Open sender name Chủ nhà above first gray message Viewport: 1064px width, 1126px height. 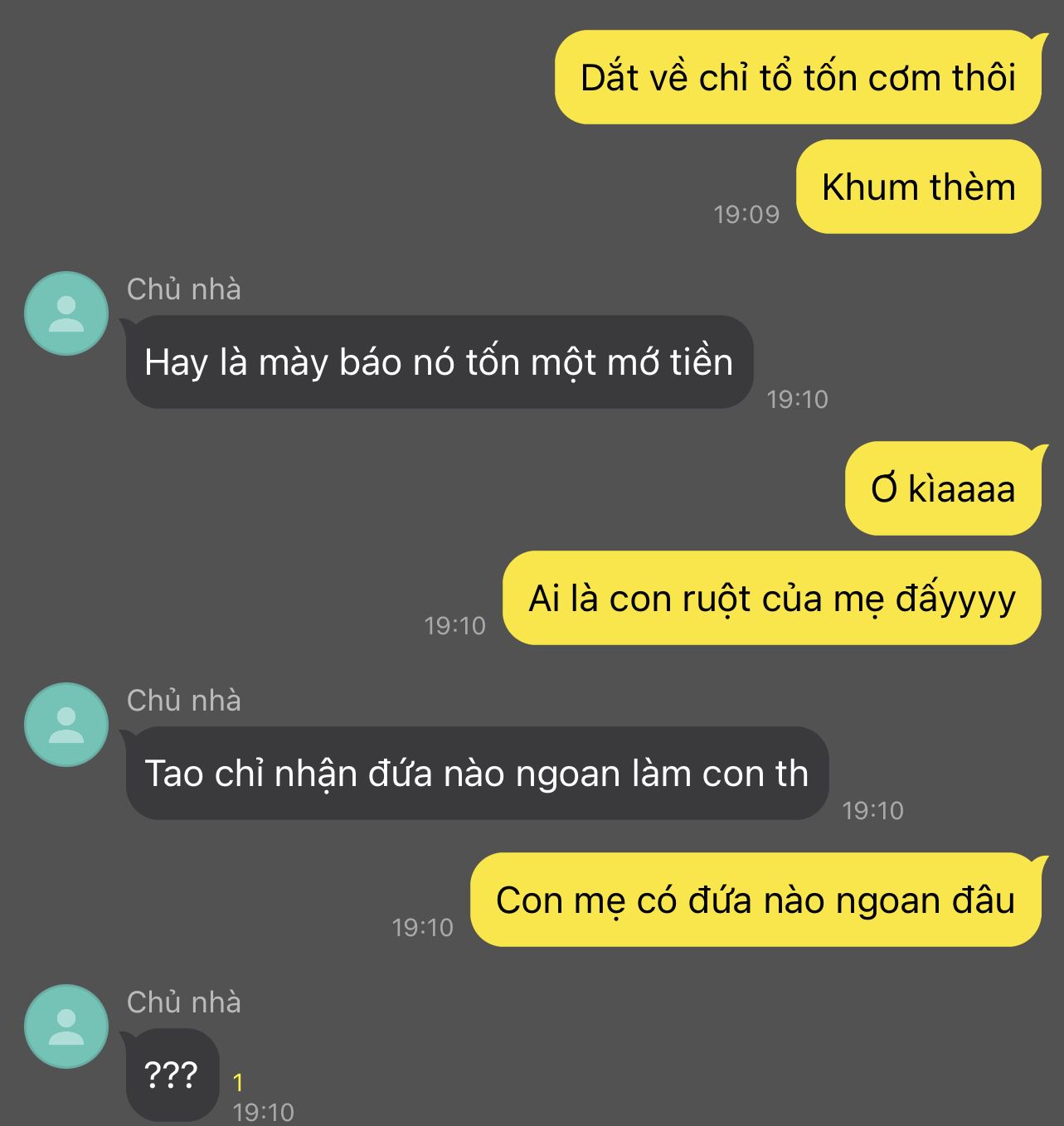pyautogui.click(x=184, y=289)
